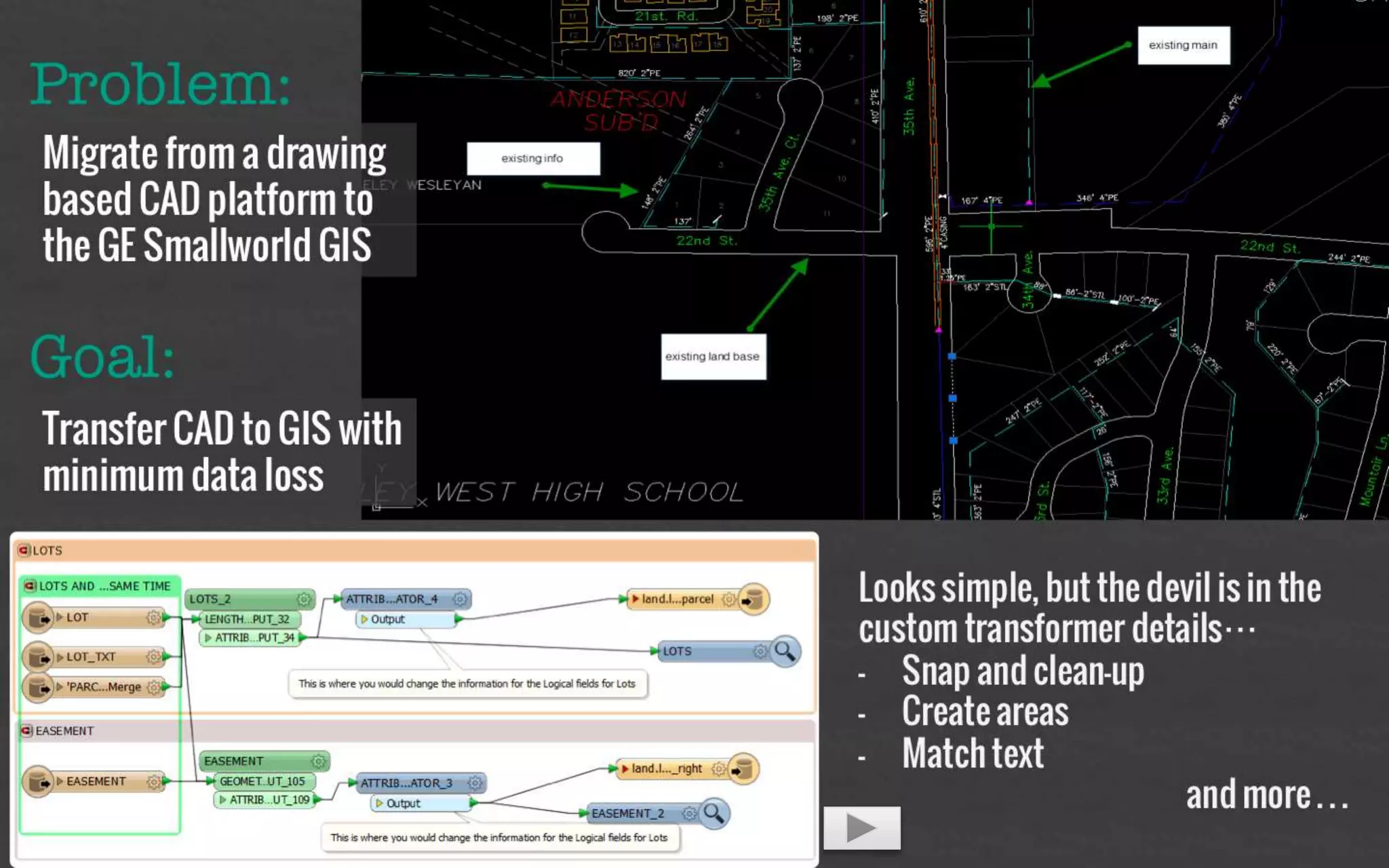Expand the EASEMENT reader attribute arrow

pyautogui.click(x=60, y=781)
